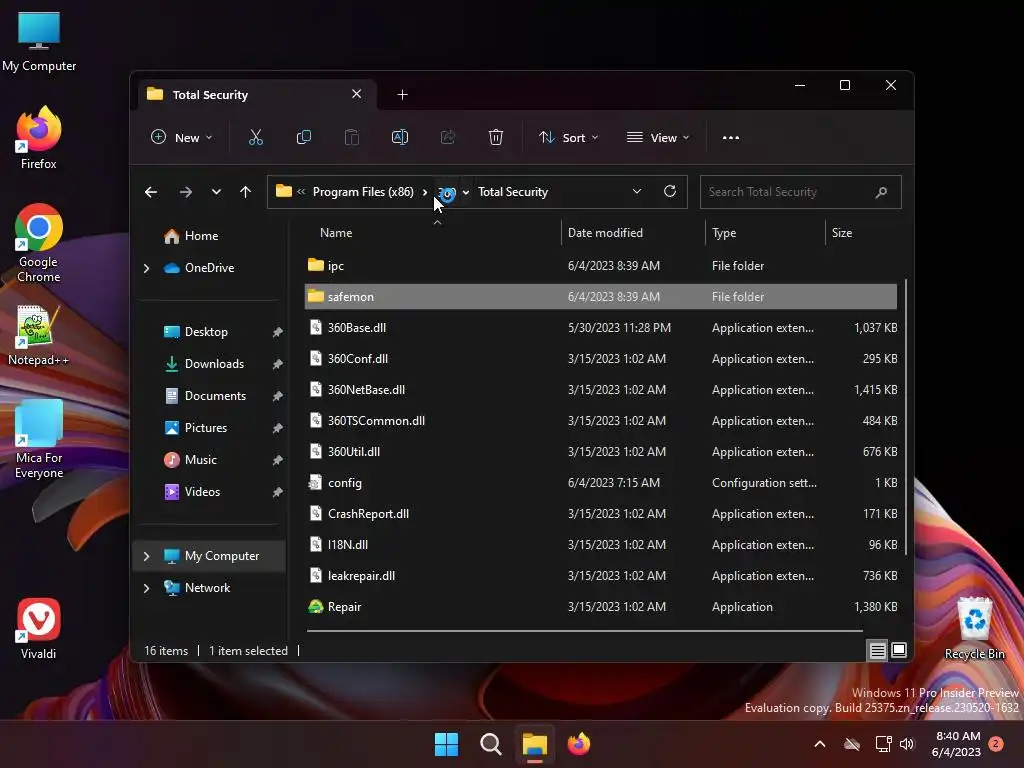Click the Paste clipboard icon

351,138
